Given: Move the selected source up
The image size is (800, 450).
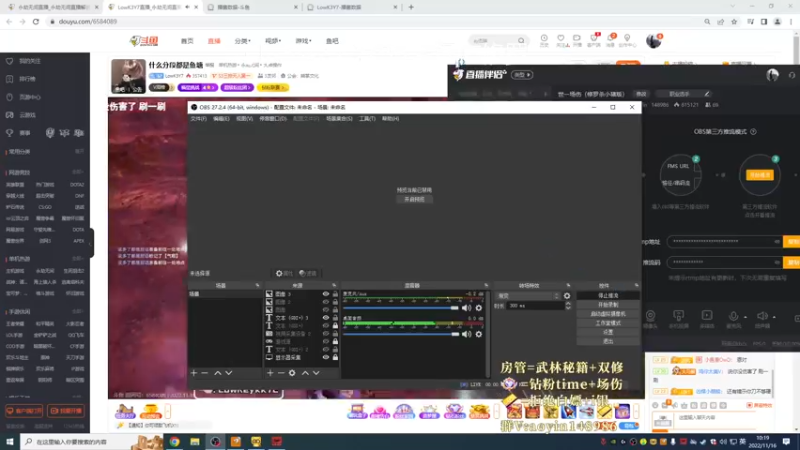Looking at the screenshot, I should coord(305,373).
